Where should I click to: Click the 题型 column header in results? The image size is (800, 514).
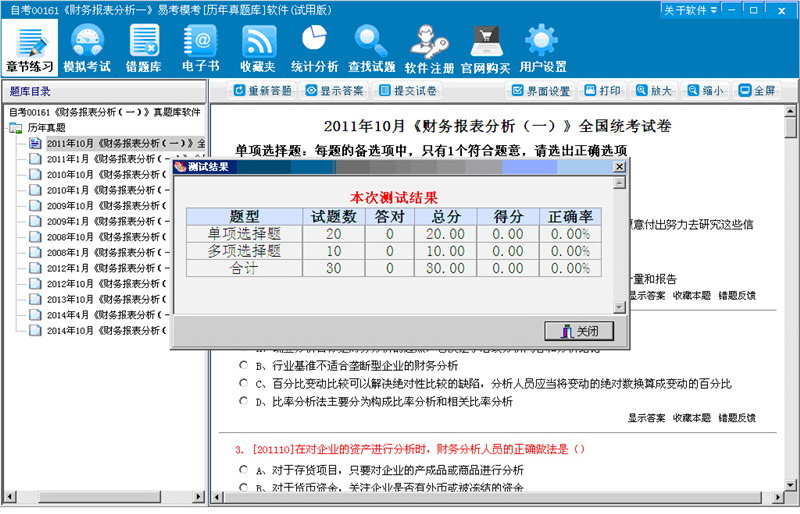(244, 216)
